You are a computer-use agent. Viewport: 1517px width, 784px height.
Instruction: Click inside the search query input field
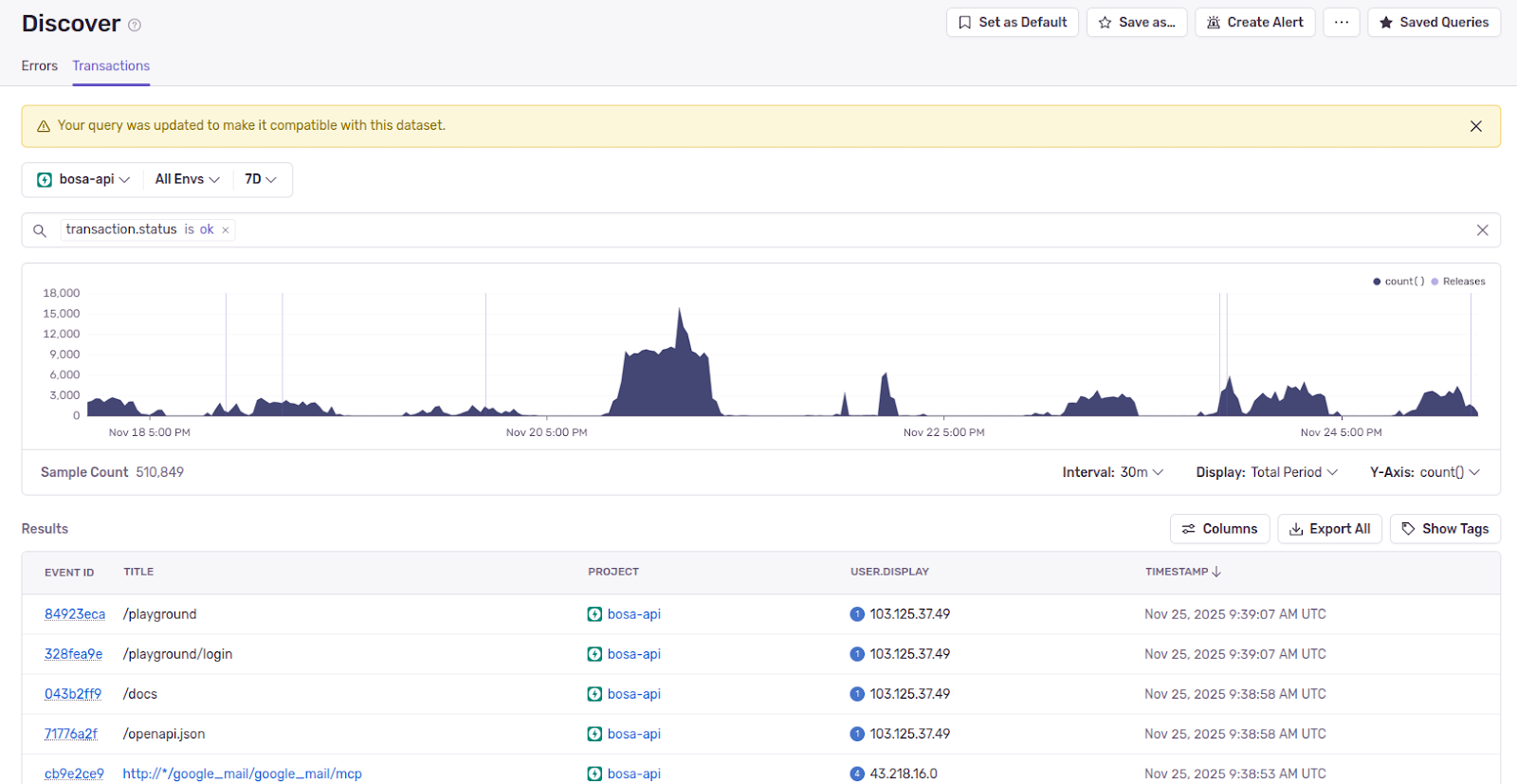(758, 230)
